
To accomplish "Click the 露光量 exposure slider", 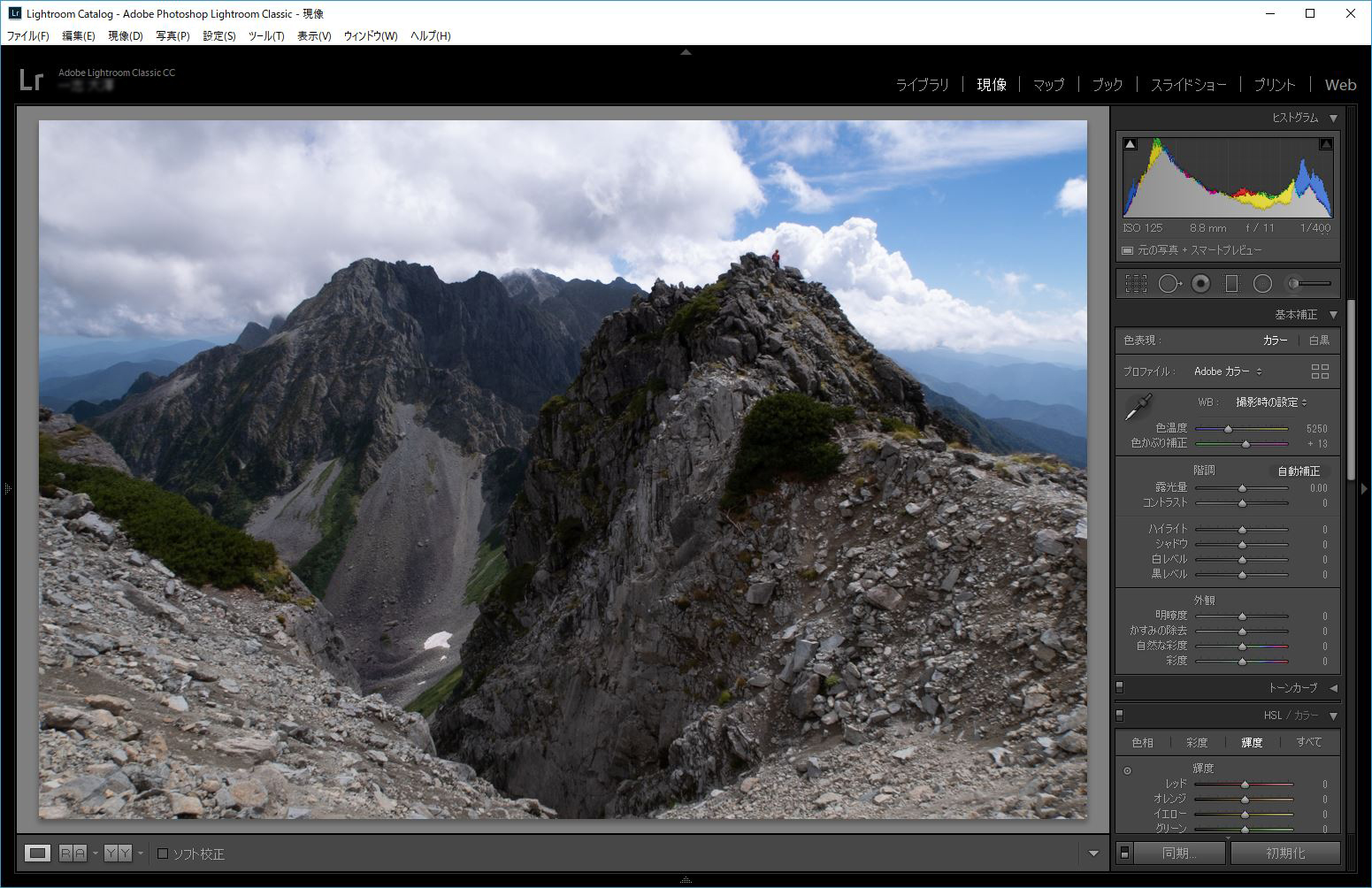I will click(1241, 488).
